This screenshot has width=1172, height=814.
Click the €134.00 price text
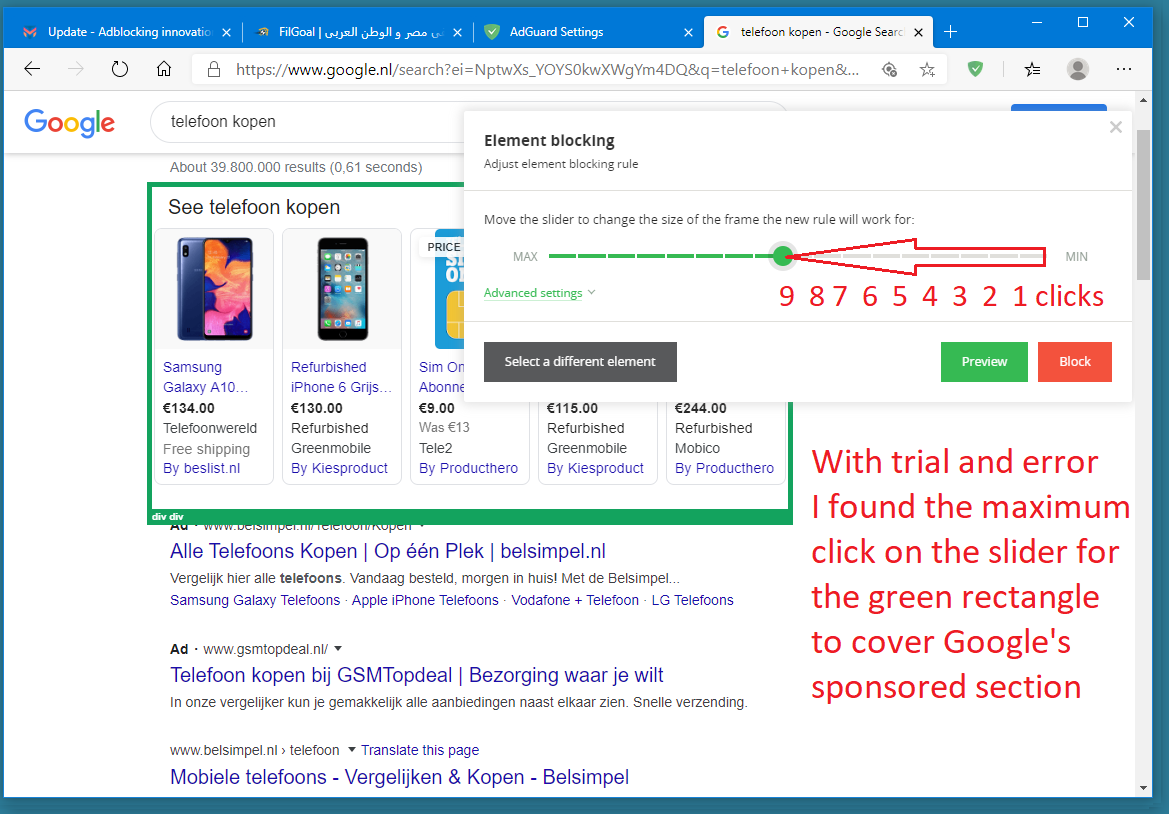pyautogui.click(x=188, y=408)
